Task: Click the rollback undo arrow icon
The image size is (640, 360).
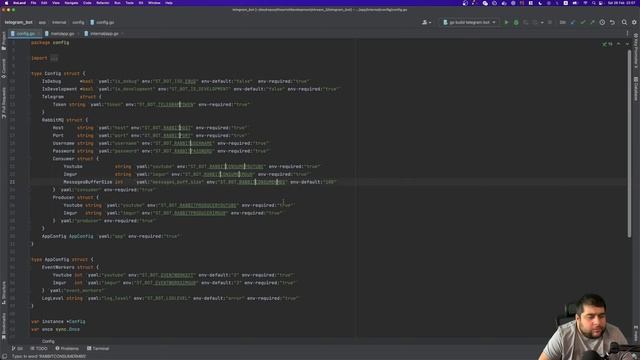Action: coord(612,22)
